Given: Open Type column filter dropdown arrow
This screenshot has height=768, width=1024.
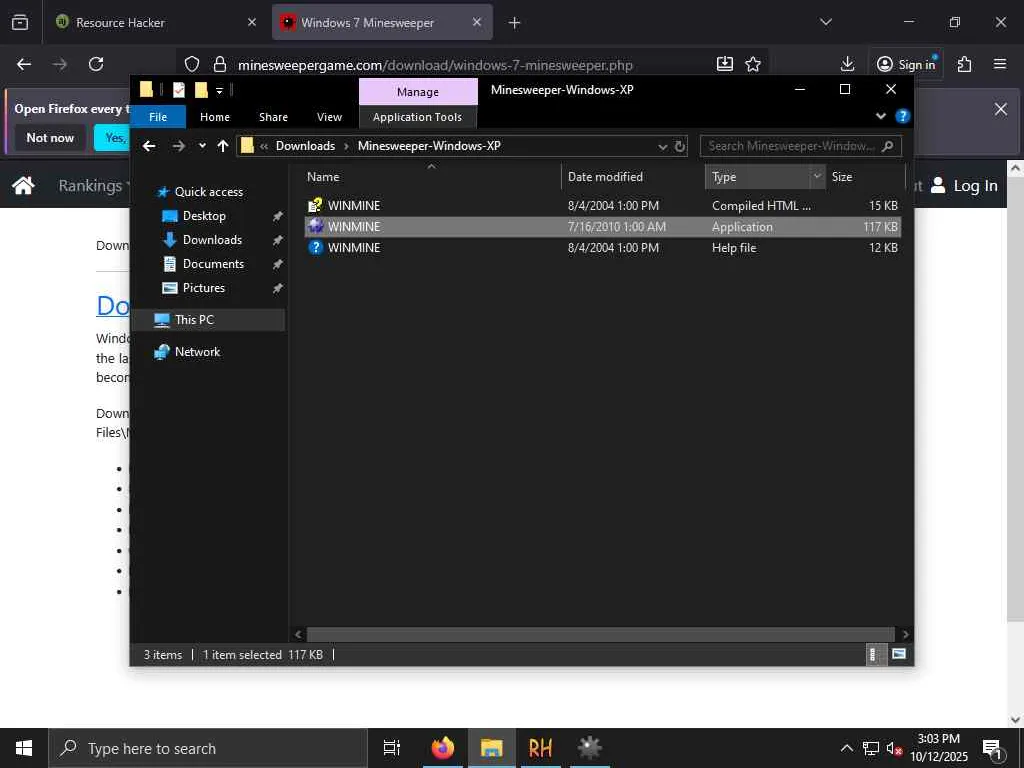Looking at the screenshot, I should [x=817, y=176].
